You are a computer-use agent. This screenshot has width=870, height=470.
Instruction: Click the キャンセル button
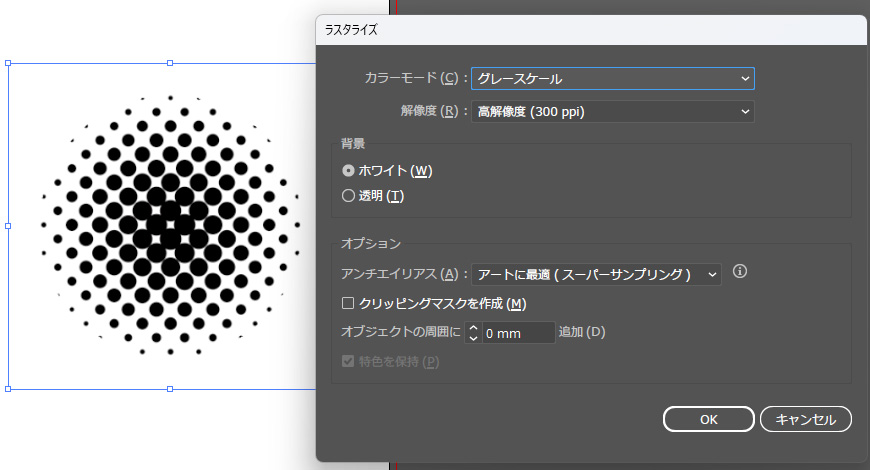point(805,419)
